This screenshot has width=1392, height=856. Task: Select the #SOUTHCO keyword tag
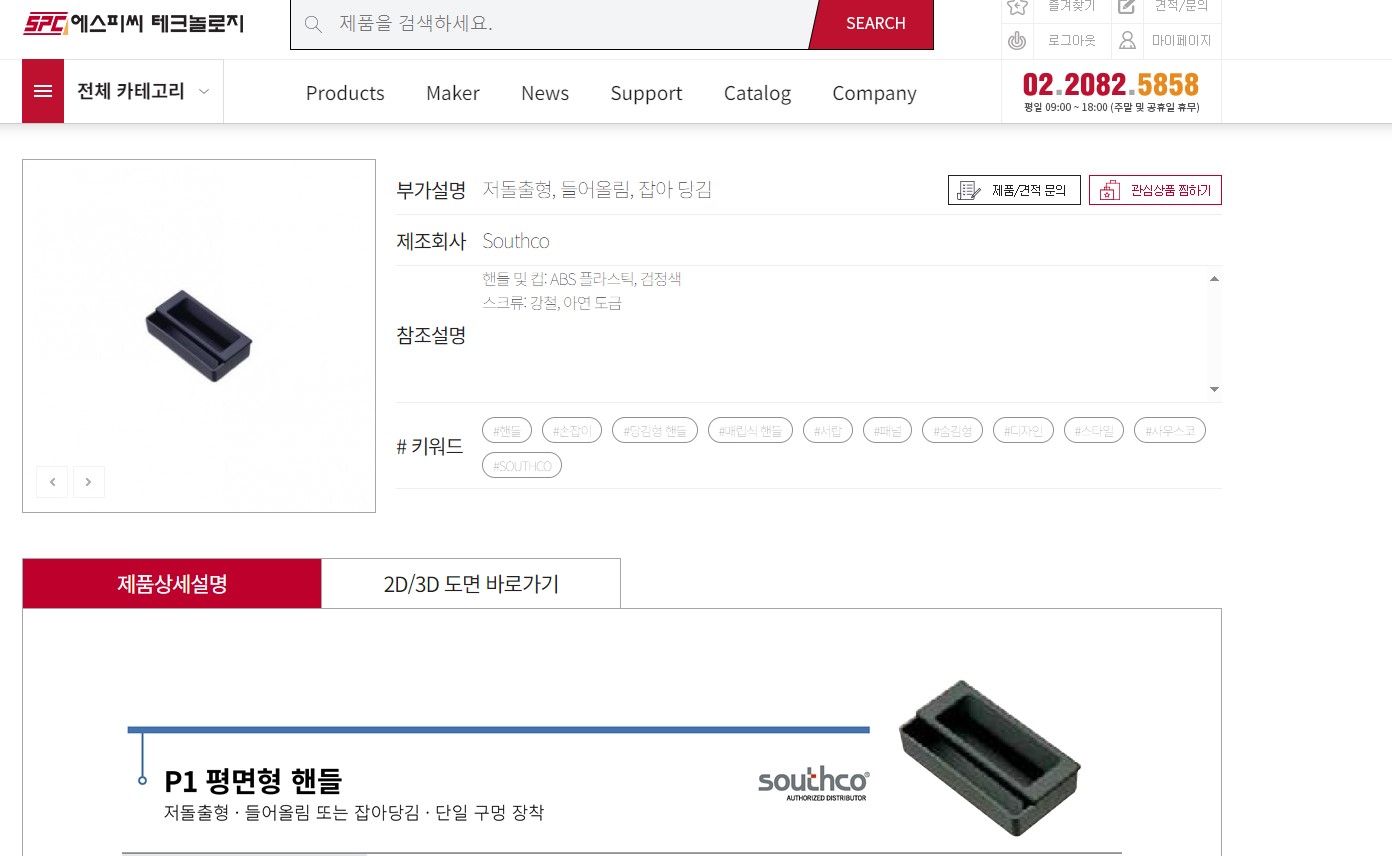point(522,466)
